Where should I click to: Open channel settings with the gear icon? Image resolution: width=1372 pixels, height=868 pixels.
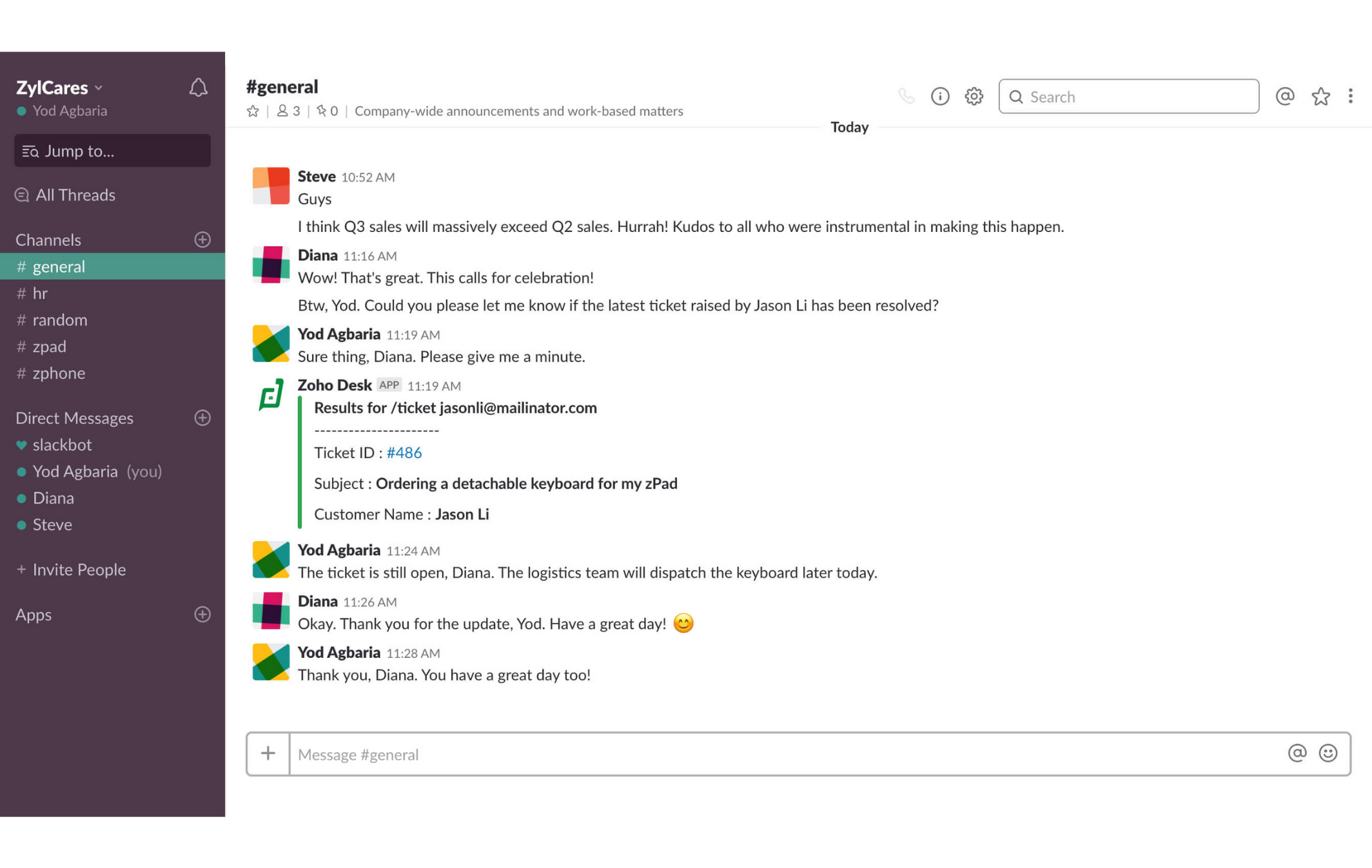coord(974,95)
